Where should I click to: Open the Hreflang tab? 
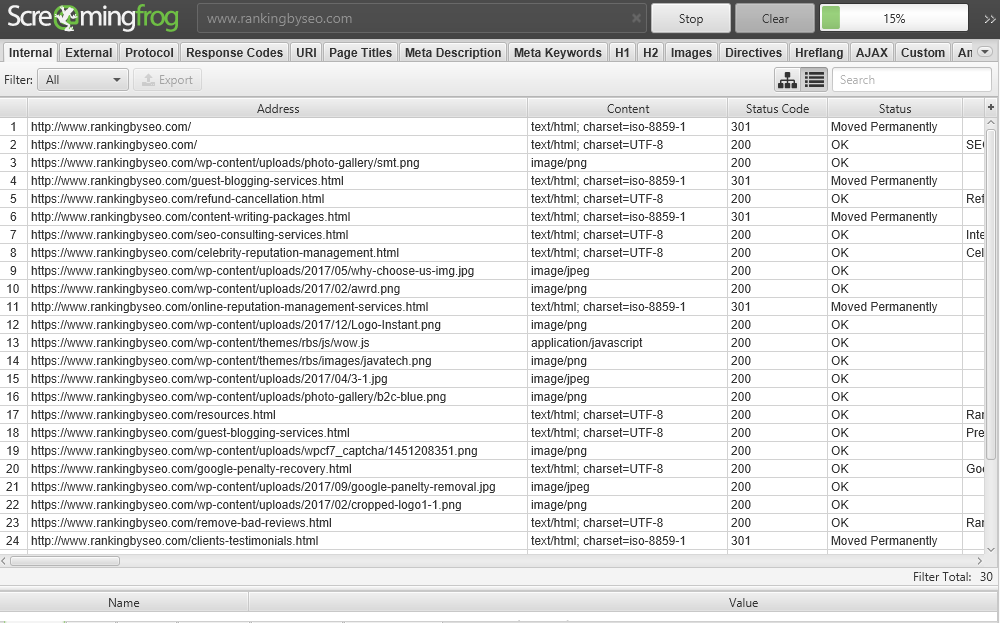coord(819,52)
